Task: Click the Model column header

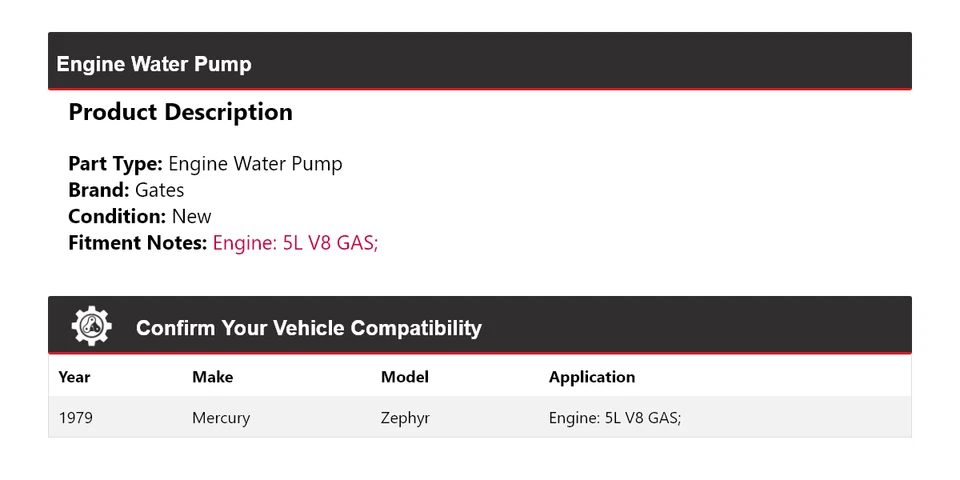Action: click(404, 377)
